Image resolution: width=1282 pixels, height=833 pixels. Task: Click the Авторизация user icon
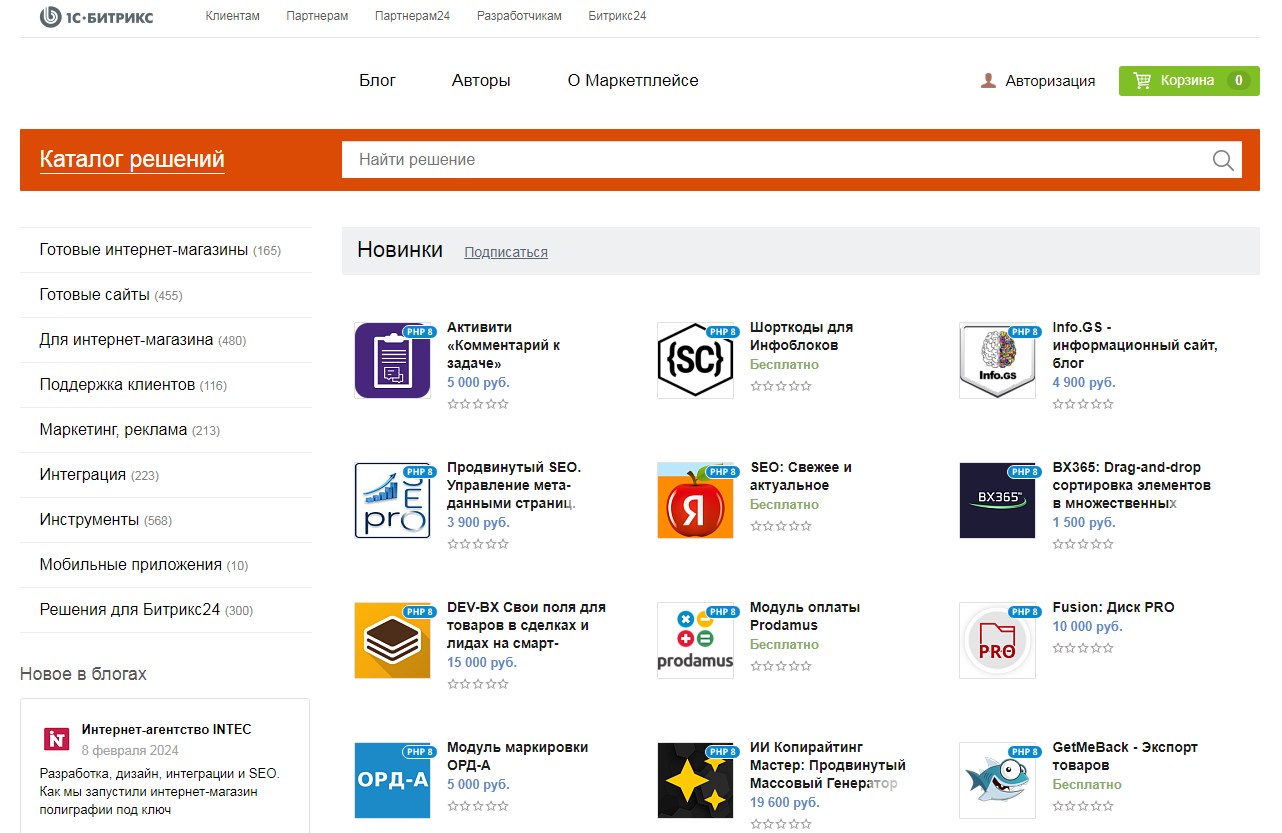tap(989, 81)
